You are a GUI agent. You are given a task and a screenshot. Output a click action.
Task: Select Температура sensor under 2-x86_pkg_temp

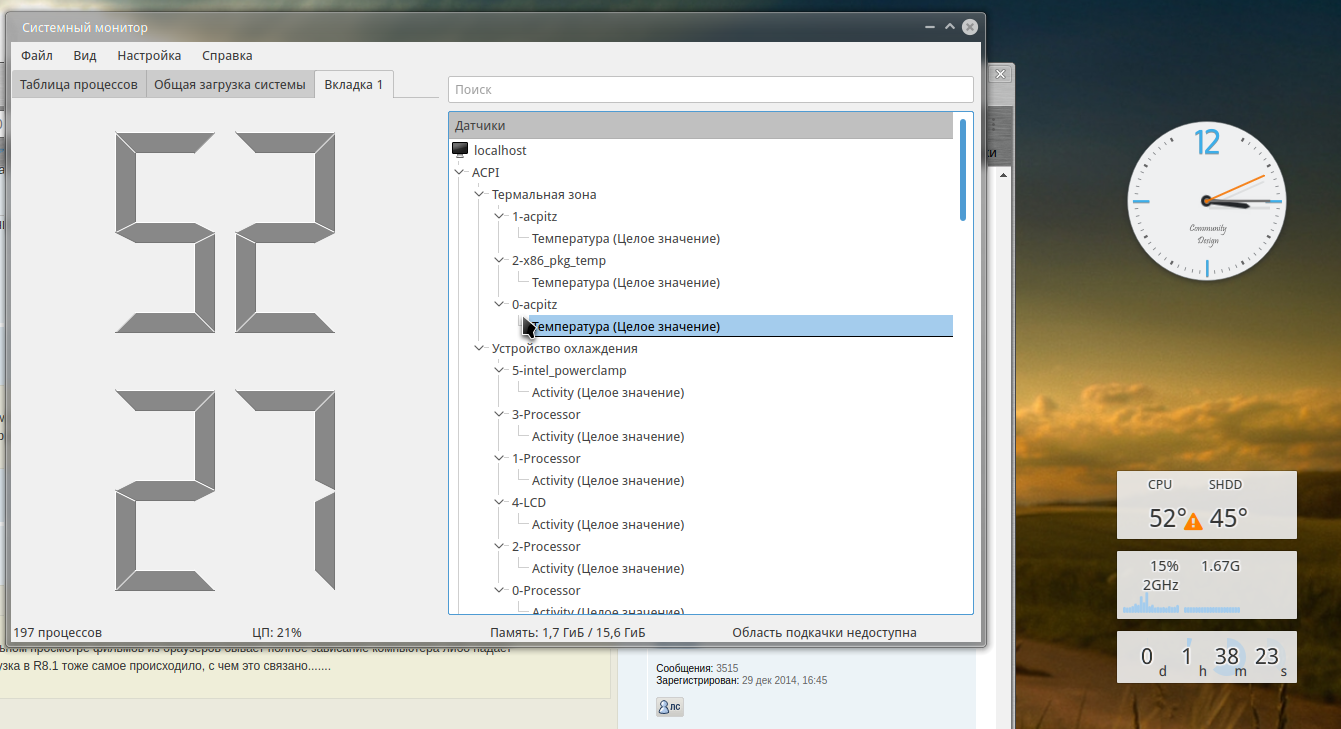pos(626,282)
